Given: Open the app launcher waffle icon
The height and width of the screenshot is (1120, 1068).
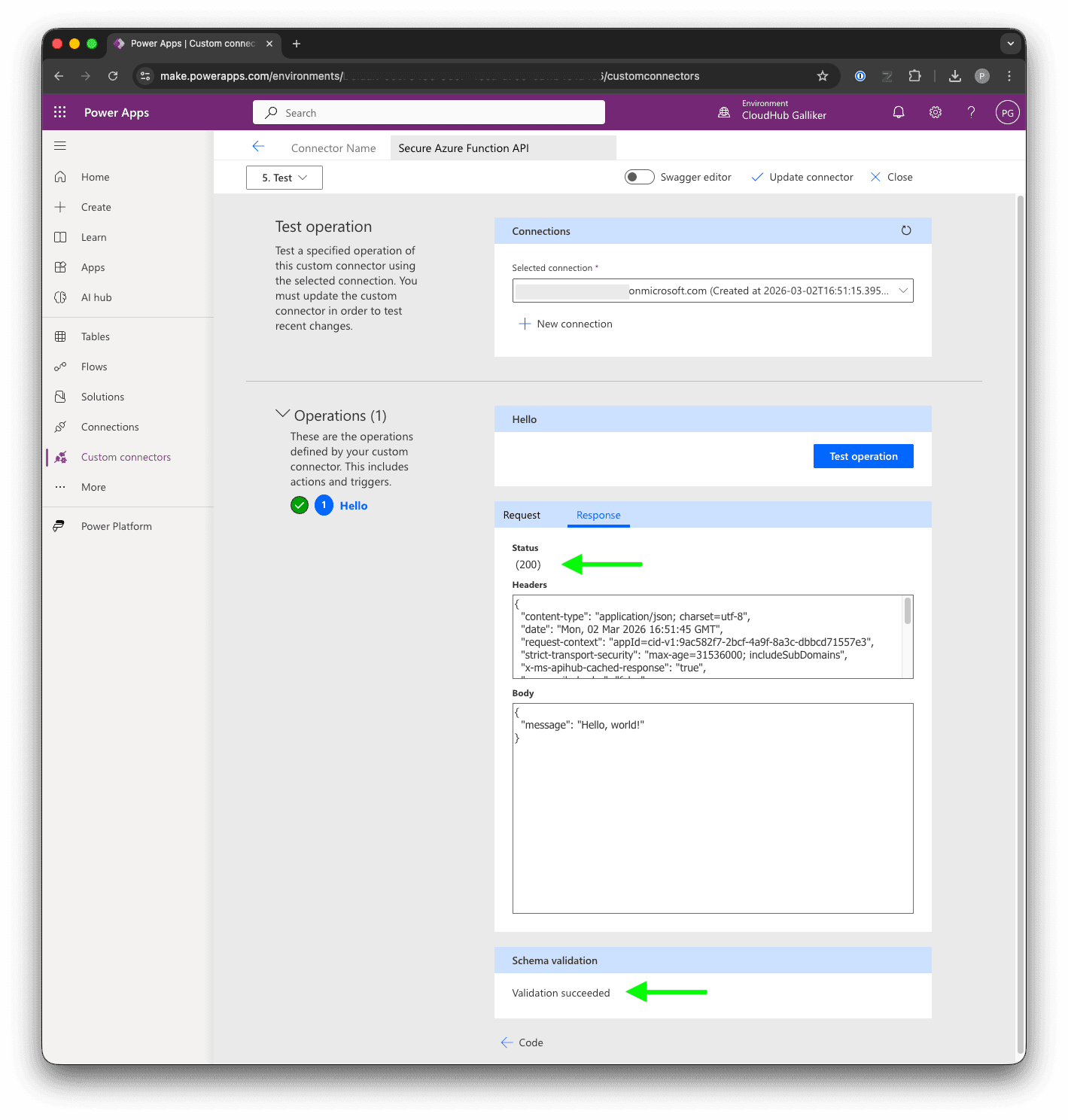Looking at the screenshot, I should click(60, 112).
